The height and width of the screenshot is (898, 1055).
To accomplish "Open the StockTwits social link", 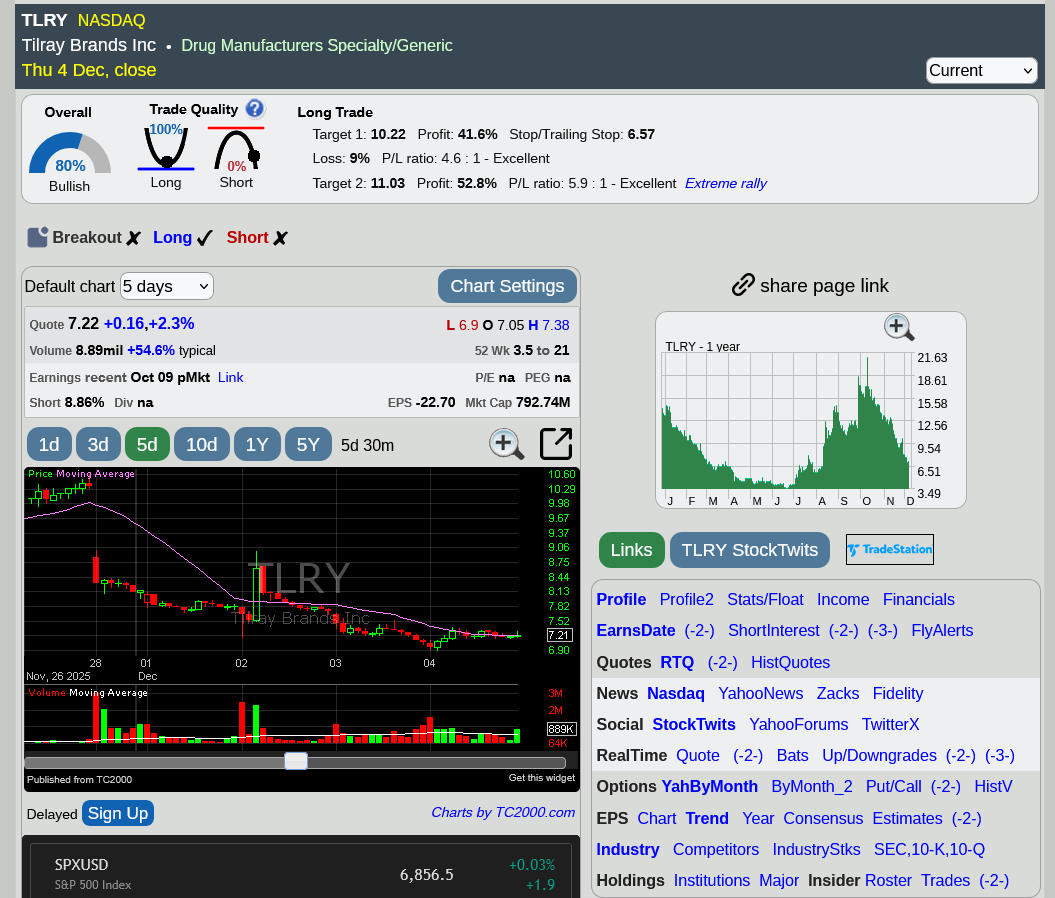I will (694, 724).
